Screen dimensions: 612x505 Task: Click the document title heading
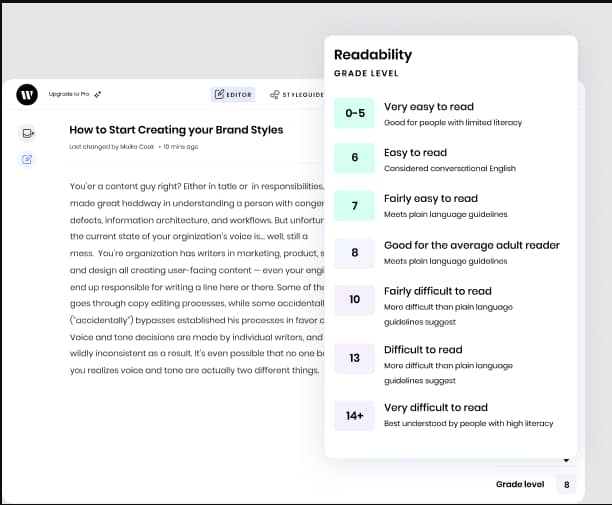coord(176,130)
